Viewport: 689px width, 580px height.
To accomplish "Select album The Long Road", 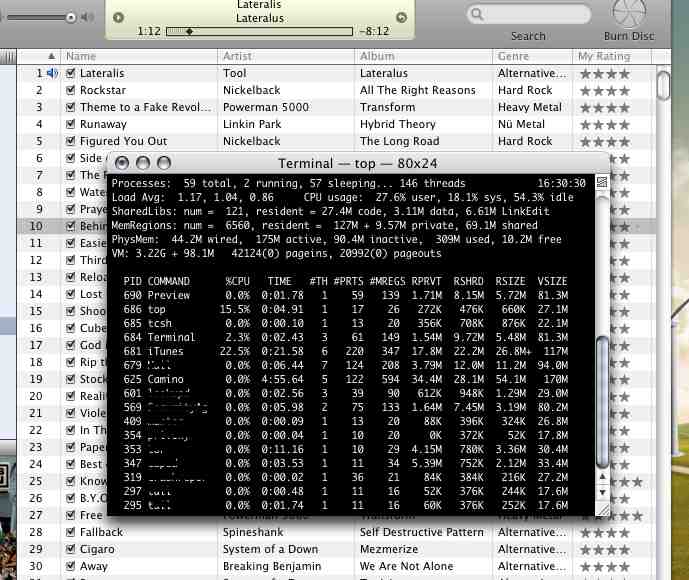I will pos(399,141).
